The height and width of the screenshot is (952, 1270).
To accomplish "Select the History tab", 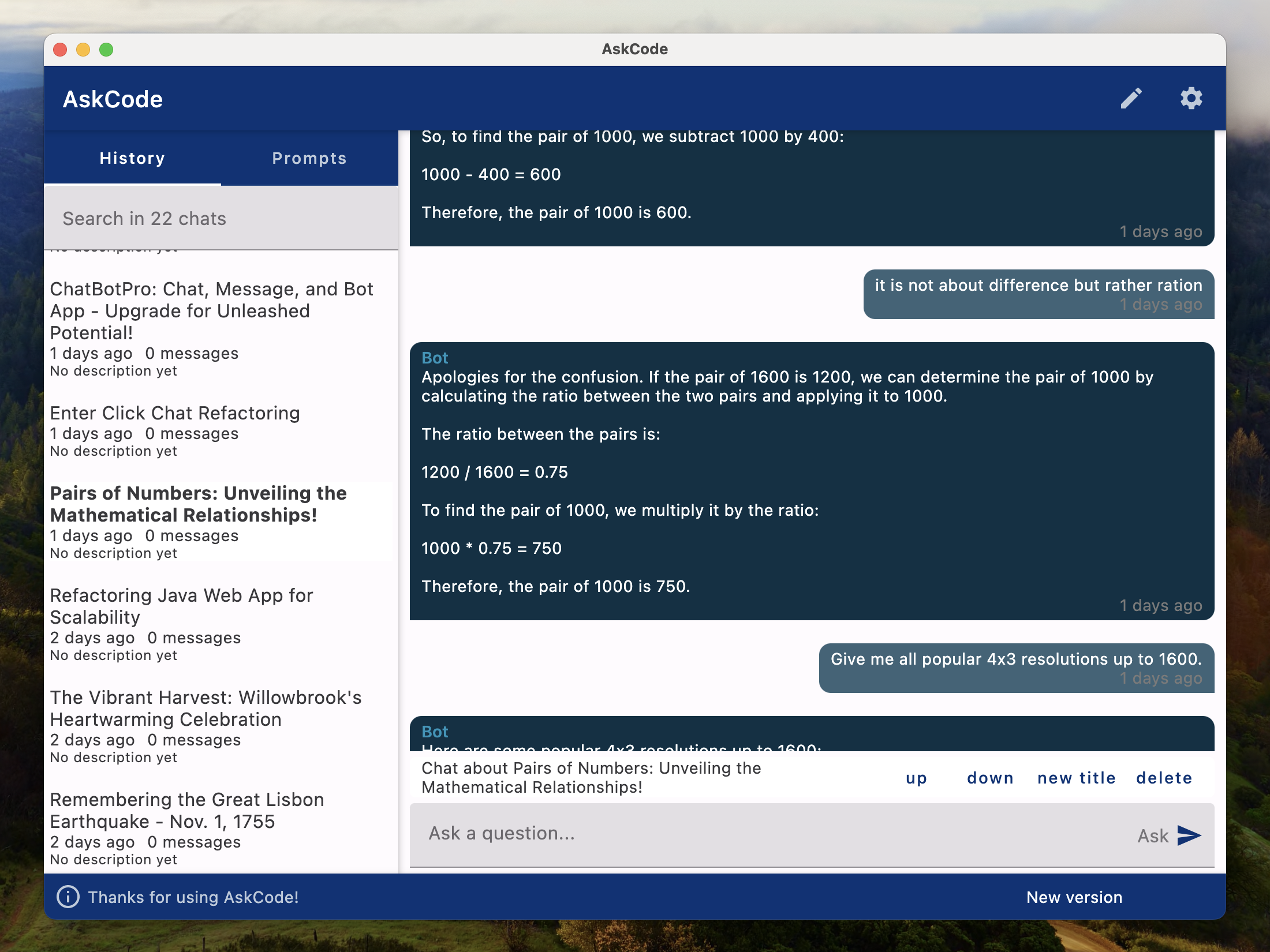I will coord(132,158).
